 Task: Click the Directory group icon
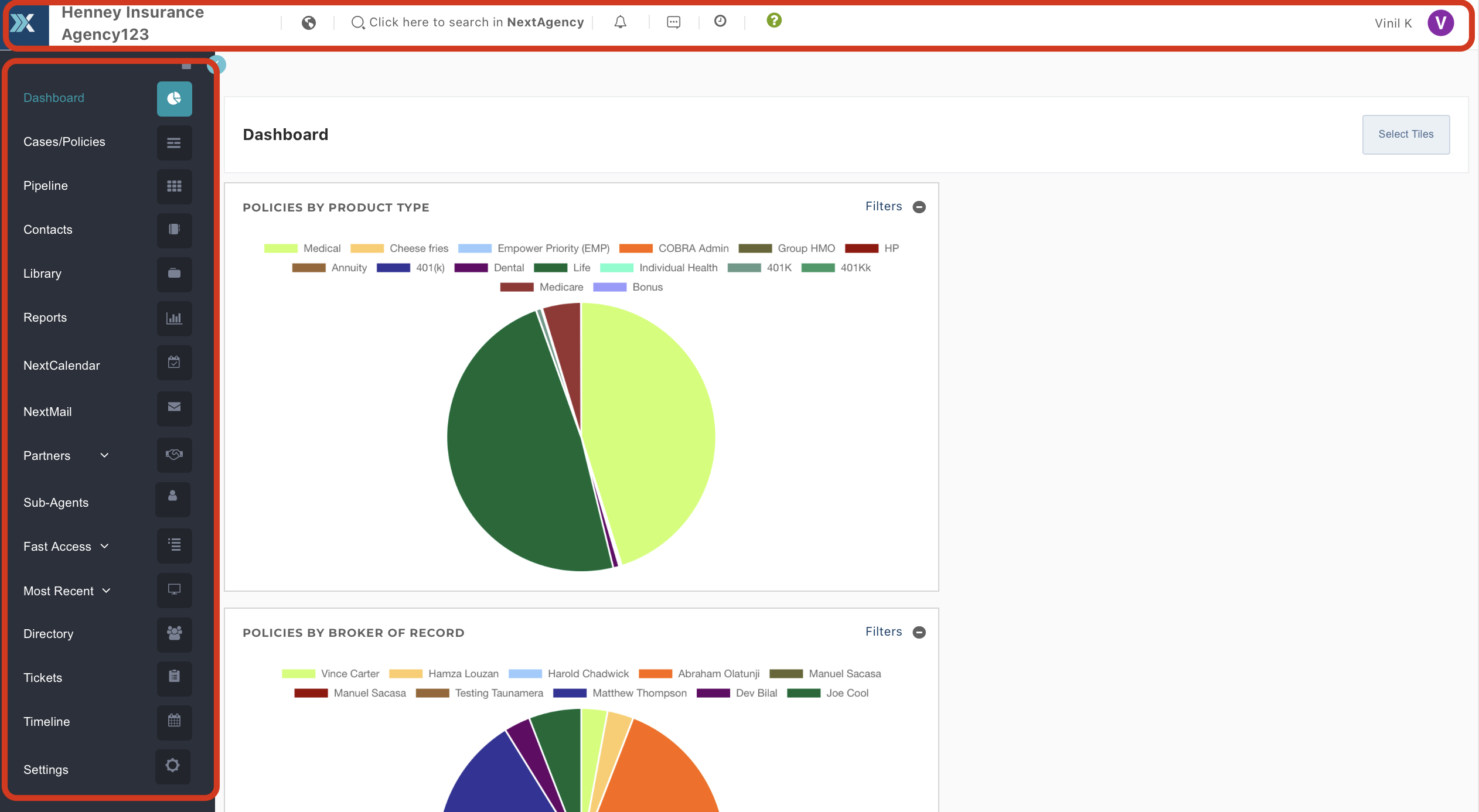pos(174,634)
